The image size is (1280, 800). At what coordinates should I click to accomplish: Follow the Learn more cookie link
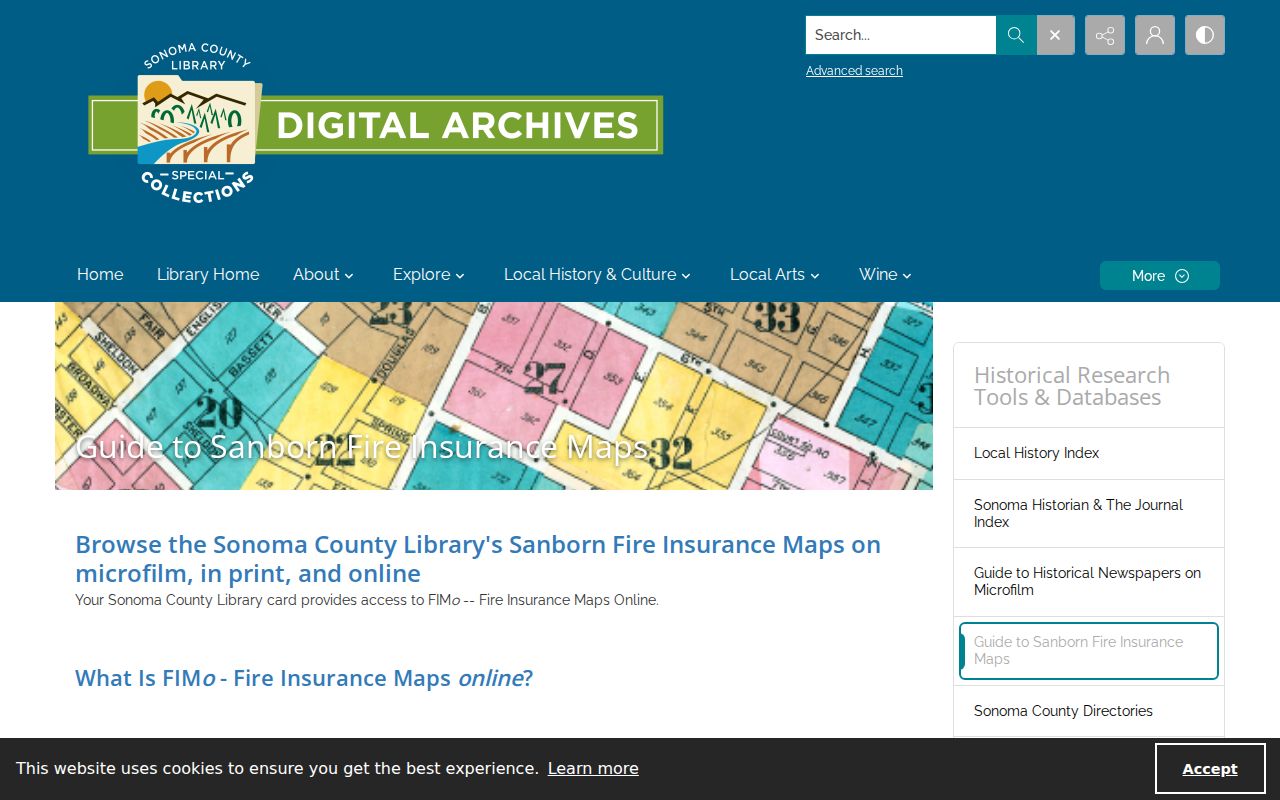pyautogui.click(x=593, y=768)
